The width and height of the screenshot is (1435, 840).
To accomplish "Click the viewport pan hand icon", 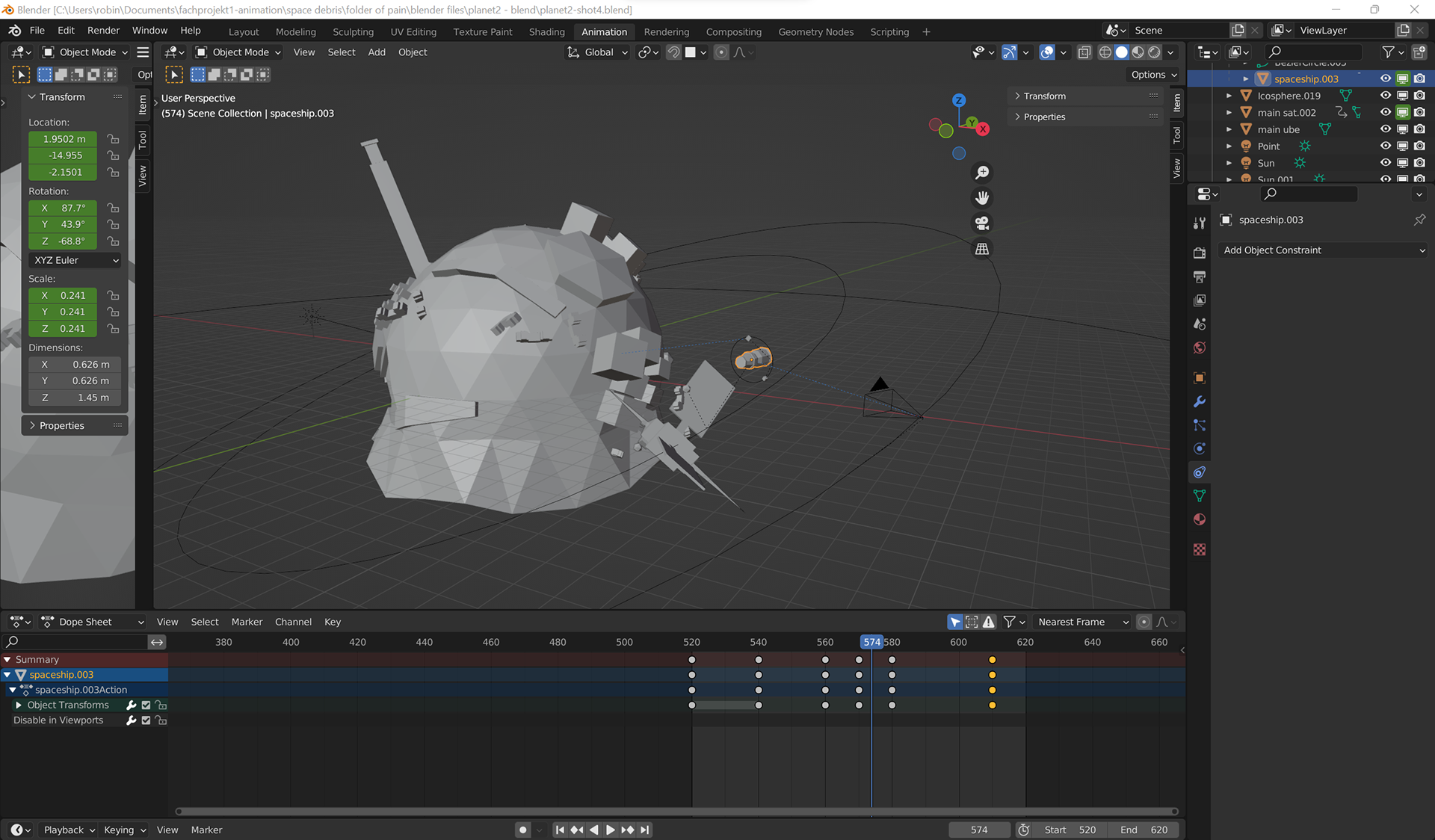I will 982,198.
